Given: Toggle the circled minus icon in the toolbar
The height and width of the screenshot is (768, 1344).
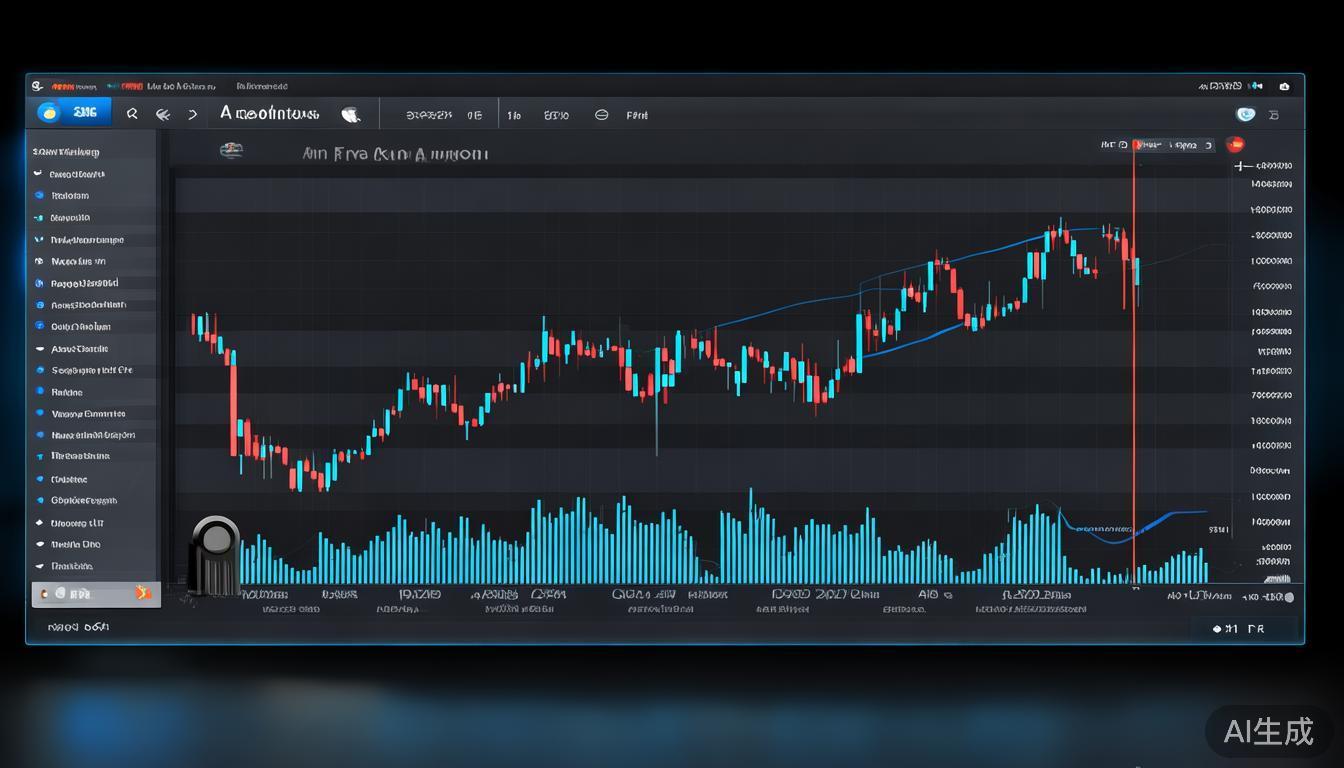Looking at the screenshot, I should click(x=601, y=115).
